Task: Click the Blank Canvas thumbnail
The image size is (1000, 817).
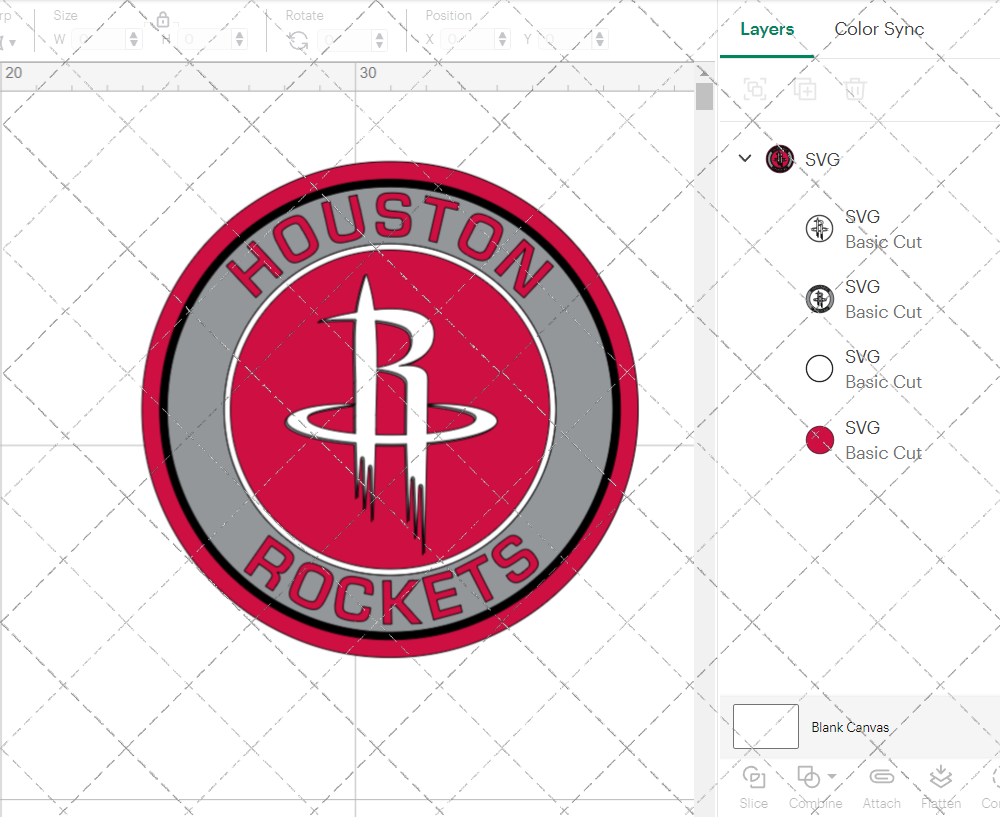Action: pyautogui.click(x=765, y=726)
